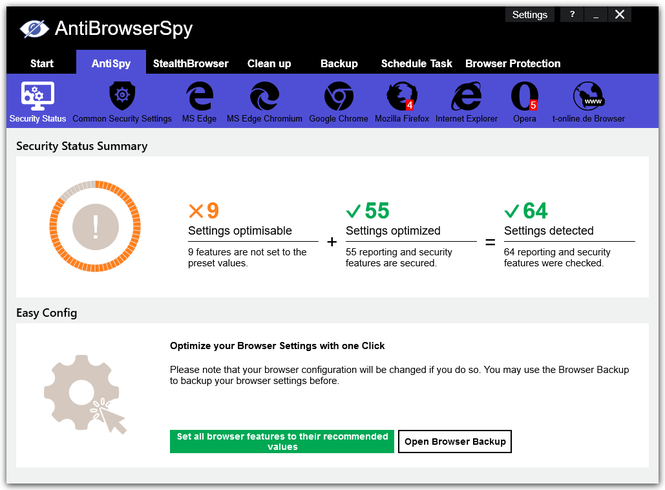
Task: Click '55 reporting and security features are secured'
Action: (399, 258)
